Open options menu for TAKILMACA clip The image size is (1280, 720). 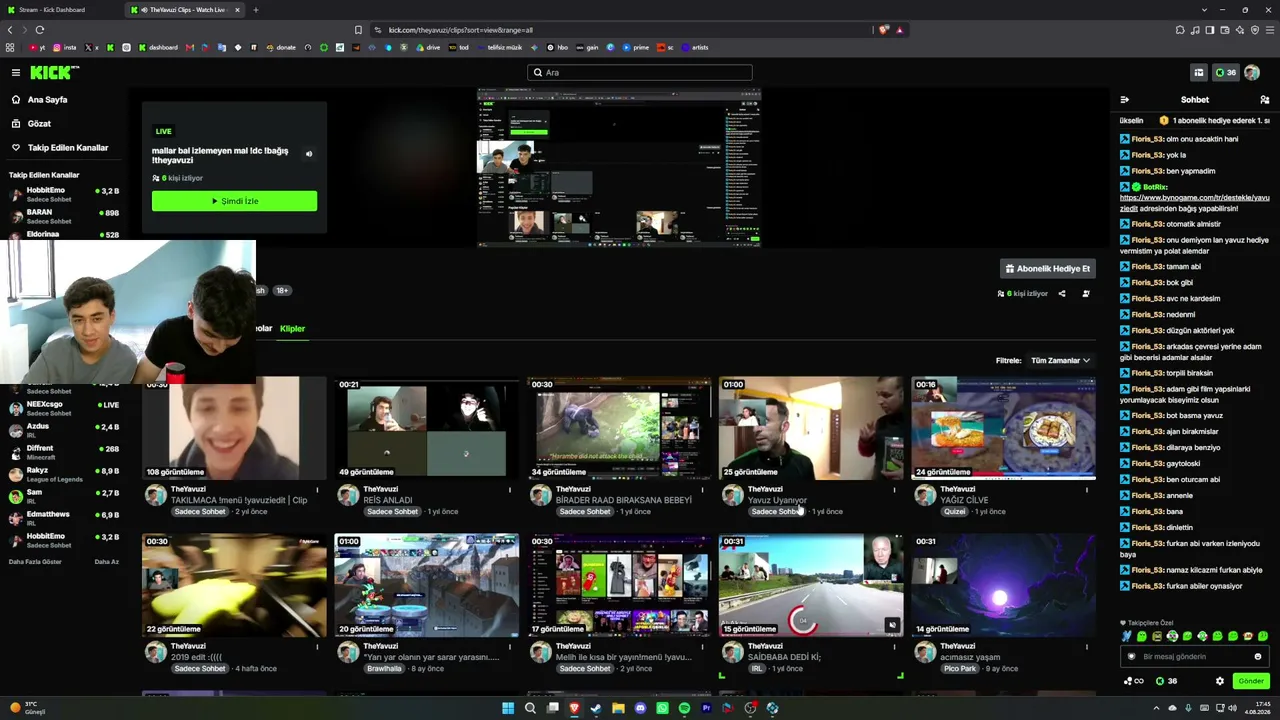[317, 490]
